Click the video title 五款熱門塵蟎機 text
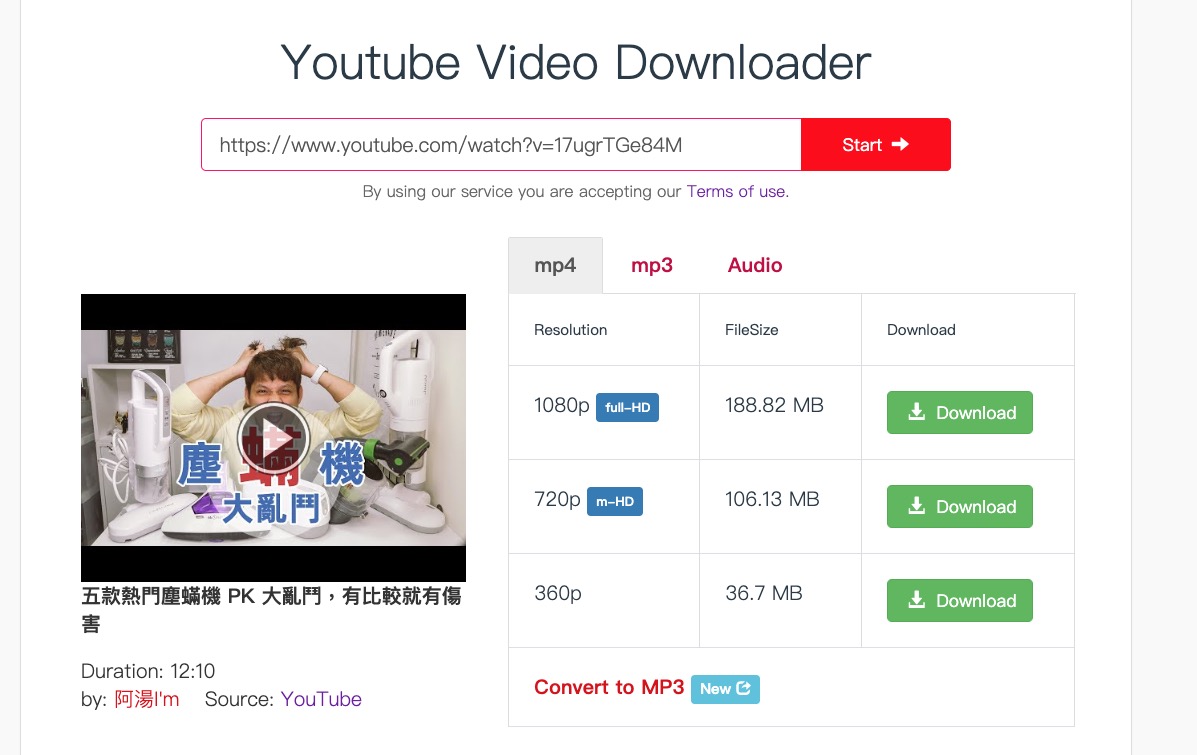 pyautogui.click(x=271, y=610)
